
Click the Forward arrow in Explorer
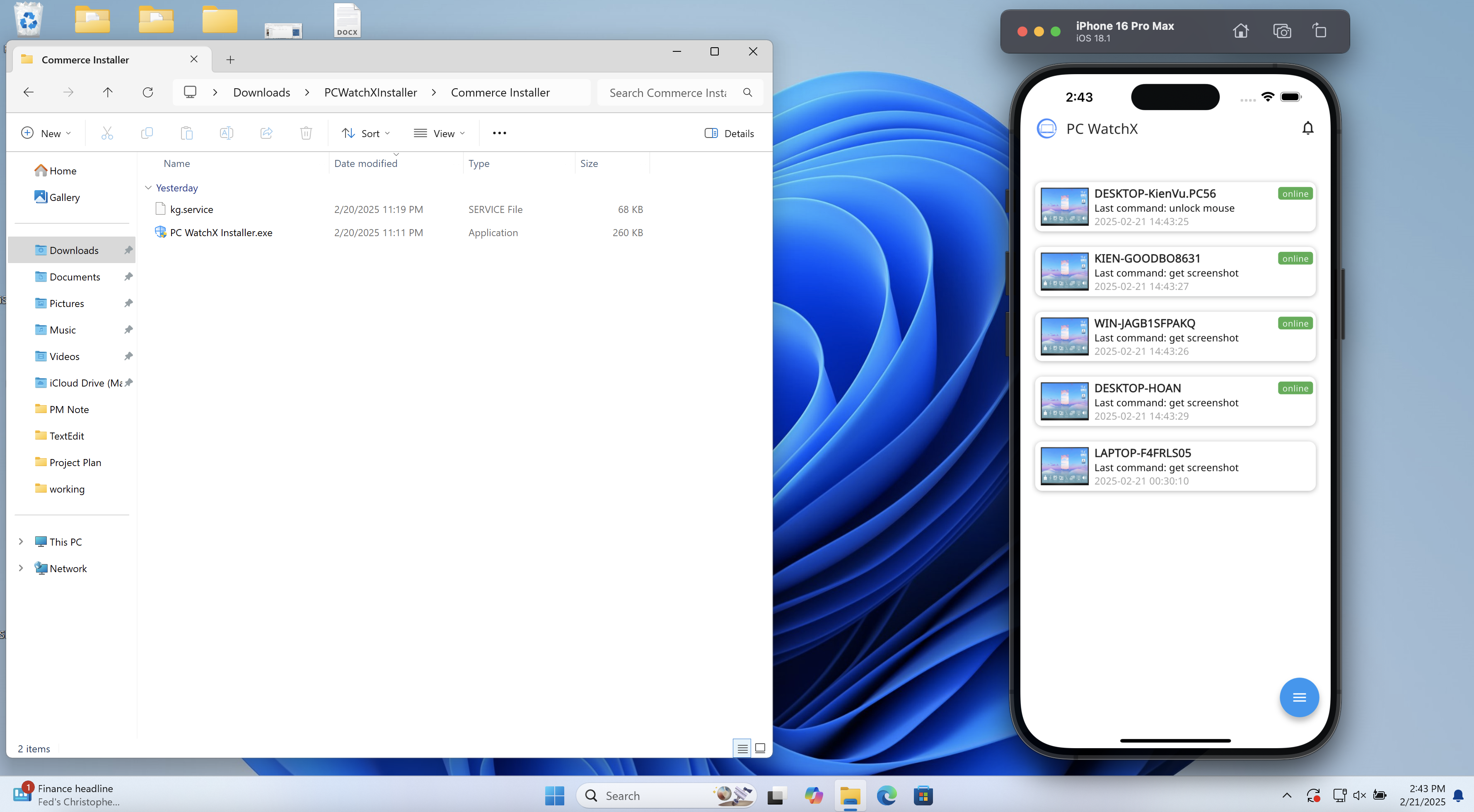coord(68,92)
